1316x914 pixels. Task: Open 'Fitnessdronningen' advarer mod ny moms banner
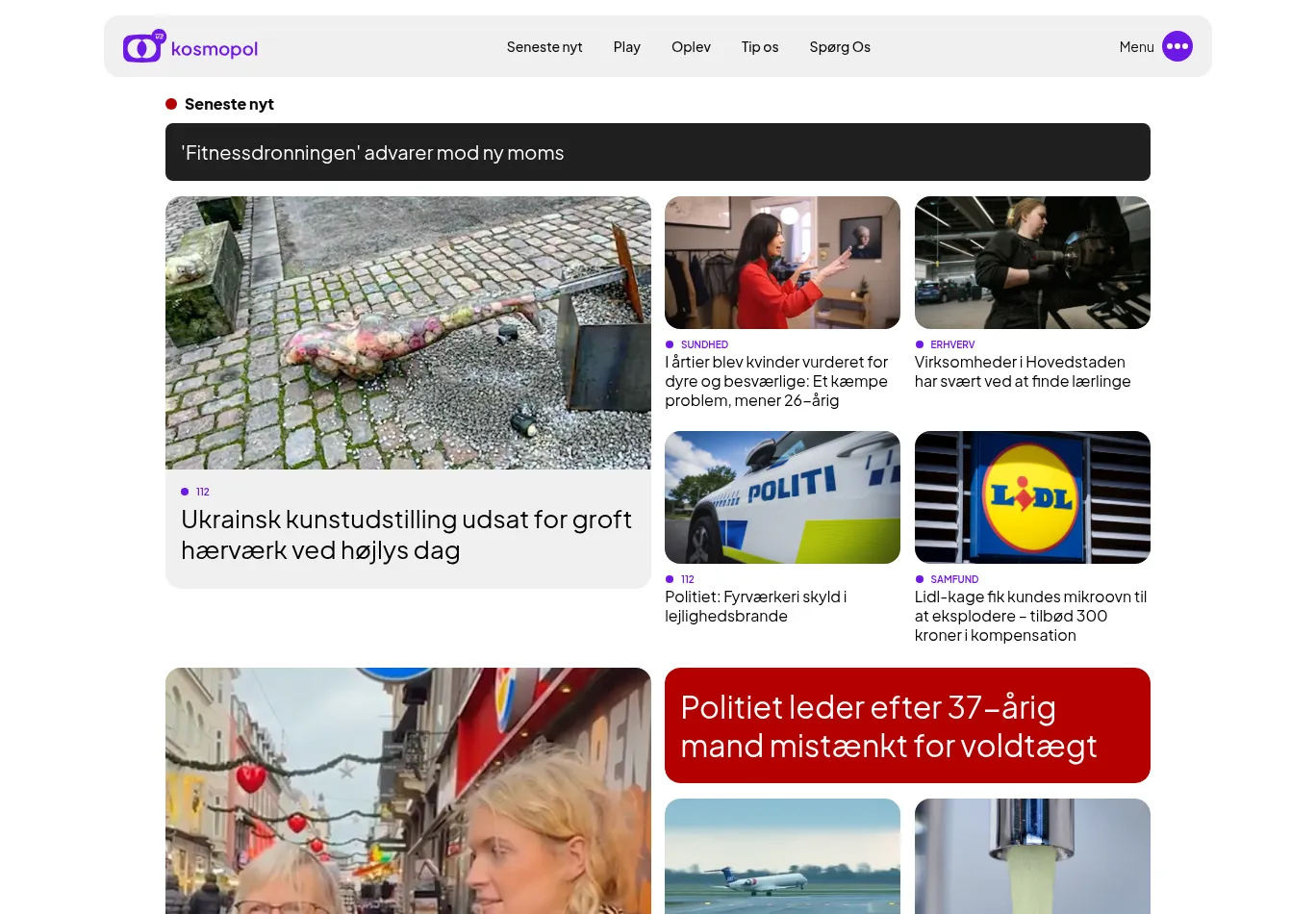click(657, 152)
